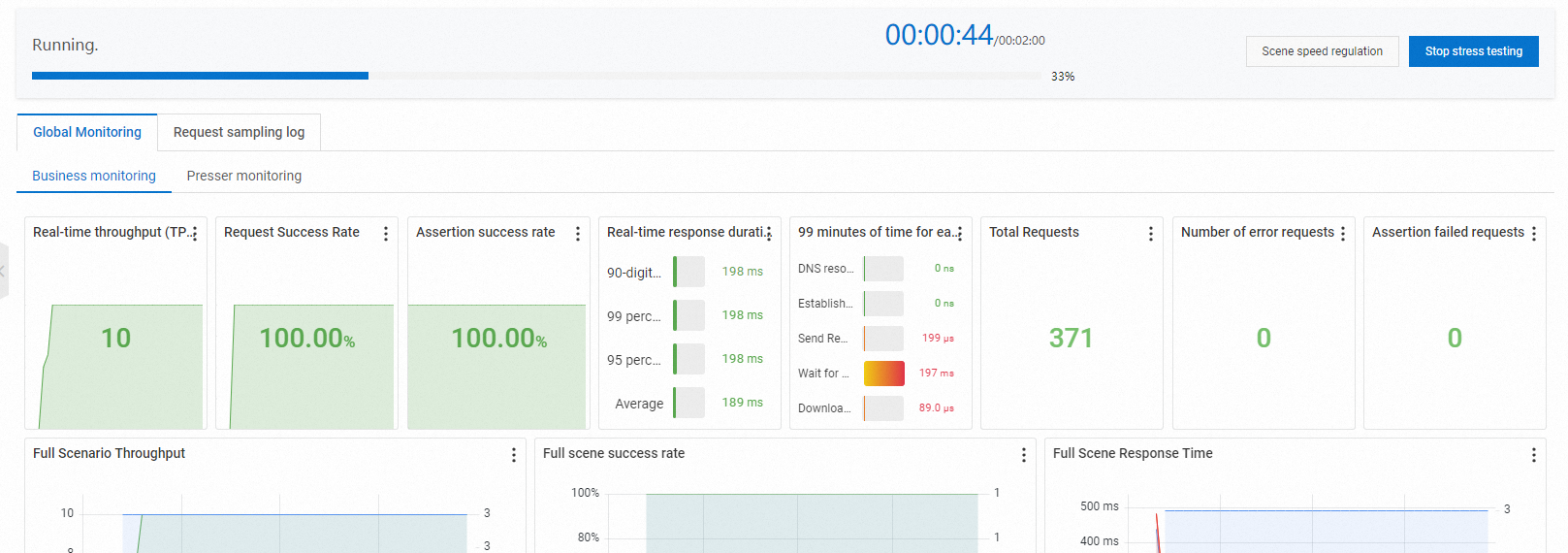Image resolution: width=1568 pixels, height=553 pixels.
Task: Click the test progress bar
Action: [536, 76]
